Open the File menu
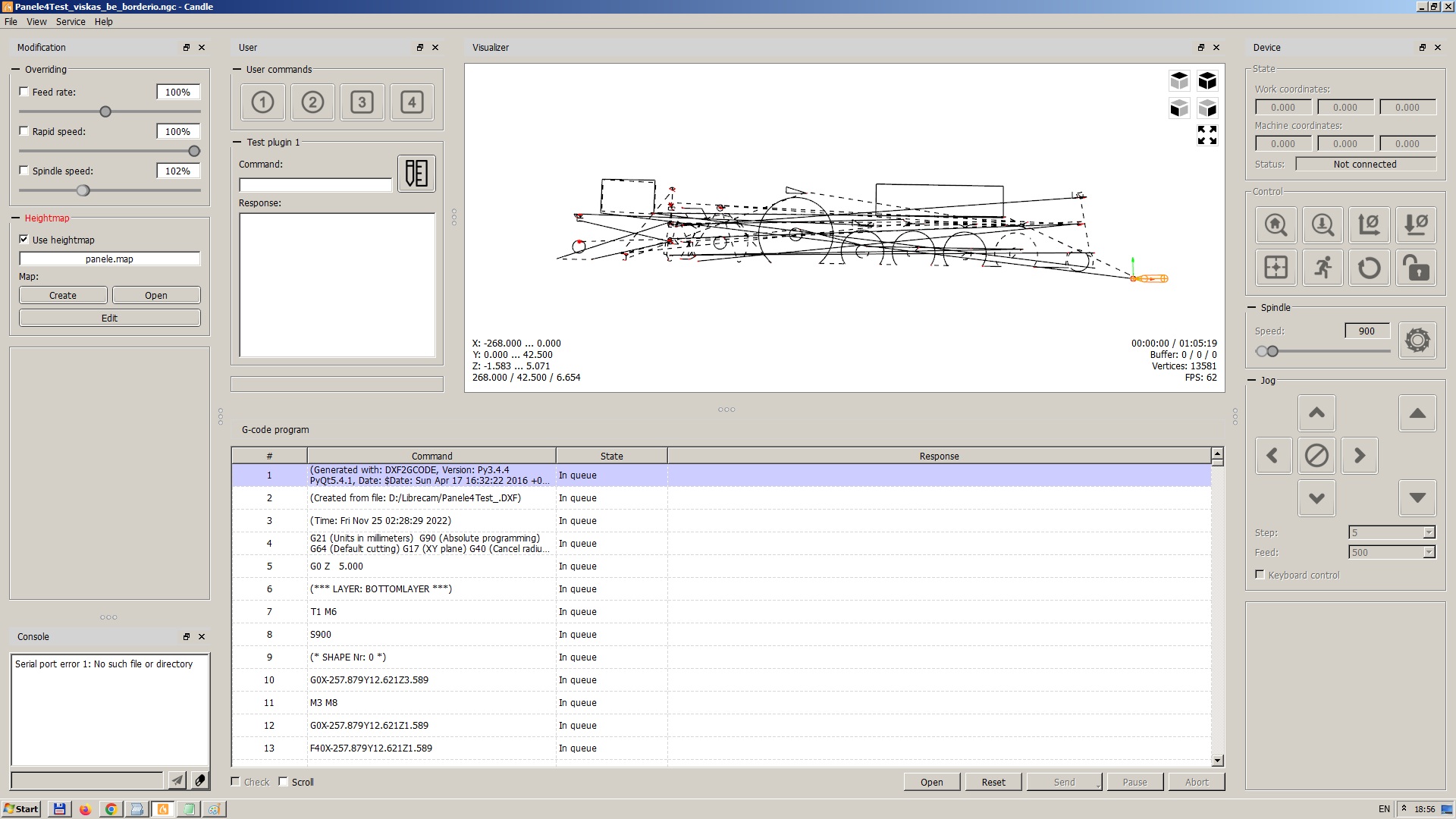This screenshot has width=1456, height=819. coord(11,21)
